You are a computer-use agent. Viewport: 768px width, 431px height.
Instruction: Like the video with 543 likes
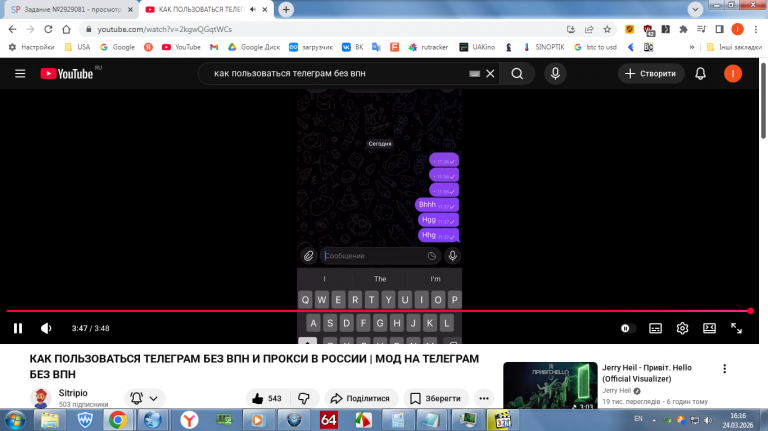(267, 398)
